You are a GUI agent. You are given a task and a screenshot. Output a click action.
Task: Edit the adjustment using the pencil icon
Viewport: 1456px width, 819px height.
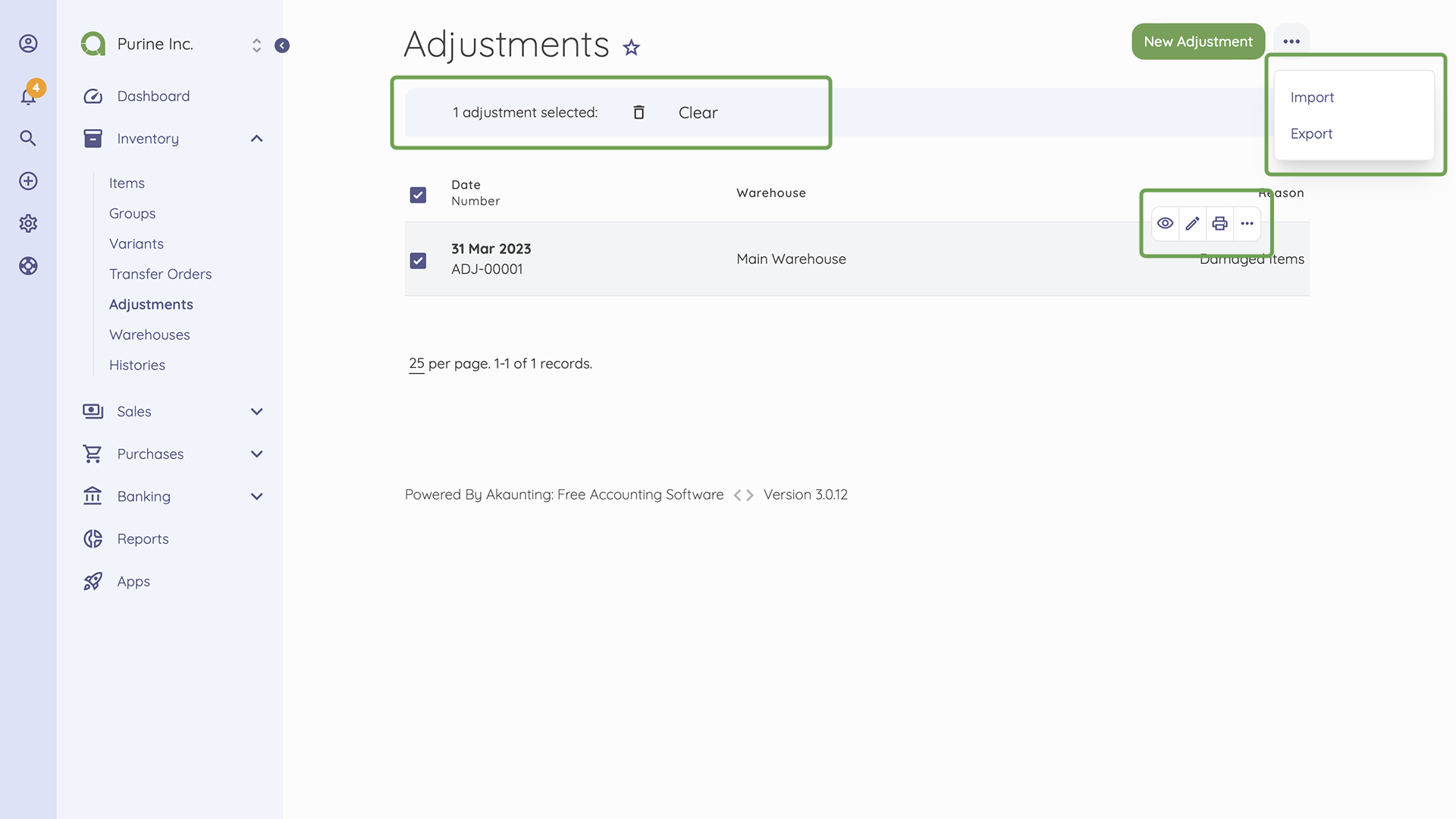tap(1192, 223)
